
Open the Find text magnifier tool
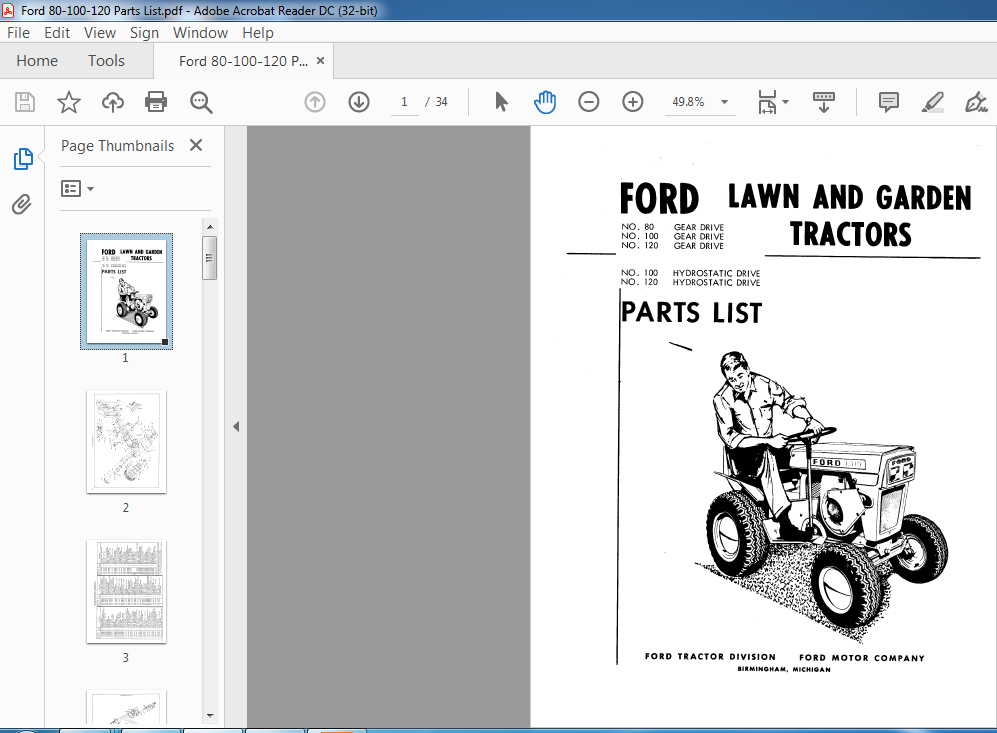pos(201,102)
